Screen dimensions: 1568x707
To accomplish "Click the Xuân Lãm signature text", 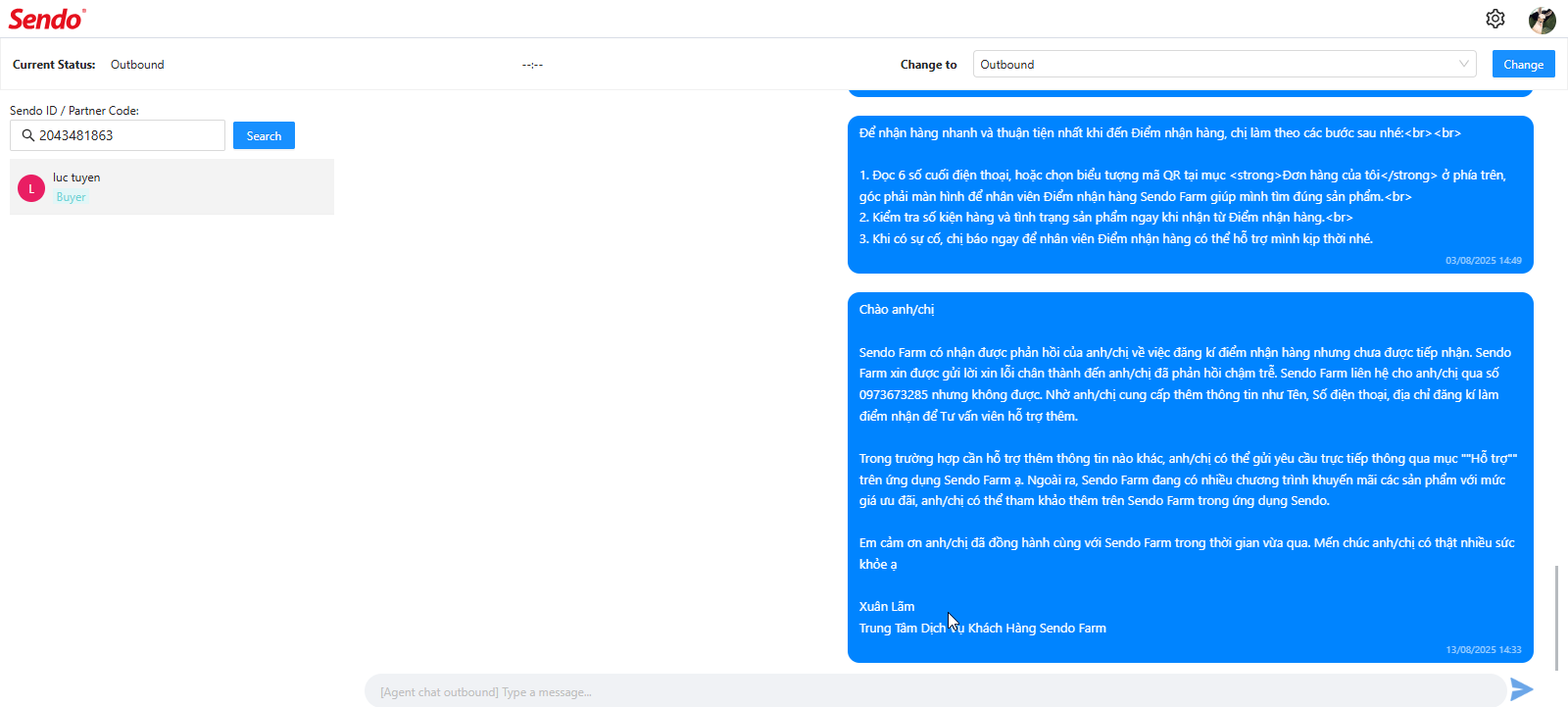I will 887,607.
